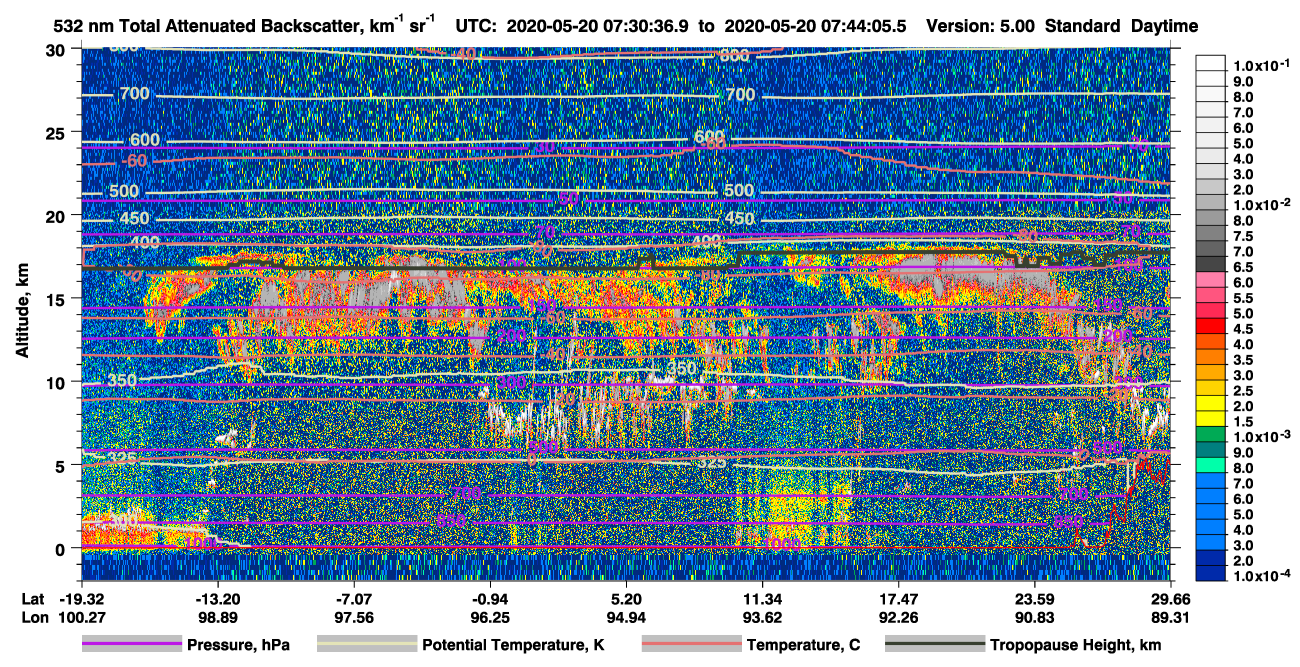Click longitude value 100.27

pyautogui.click(x=82, y=617)
